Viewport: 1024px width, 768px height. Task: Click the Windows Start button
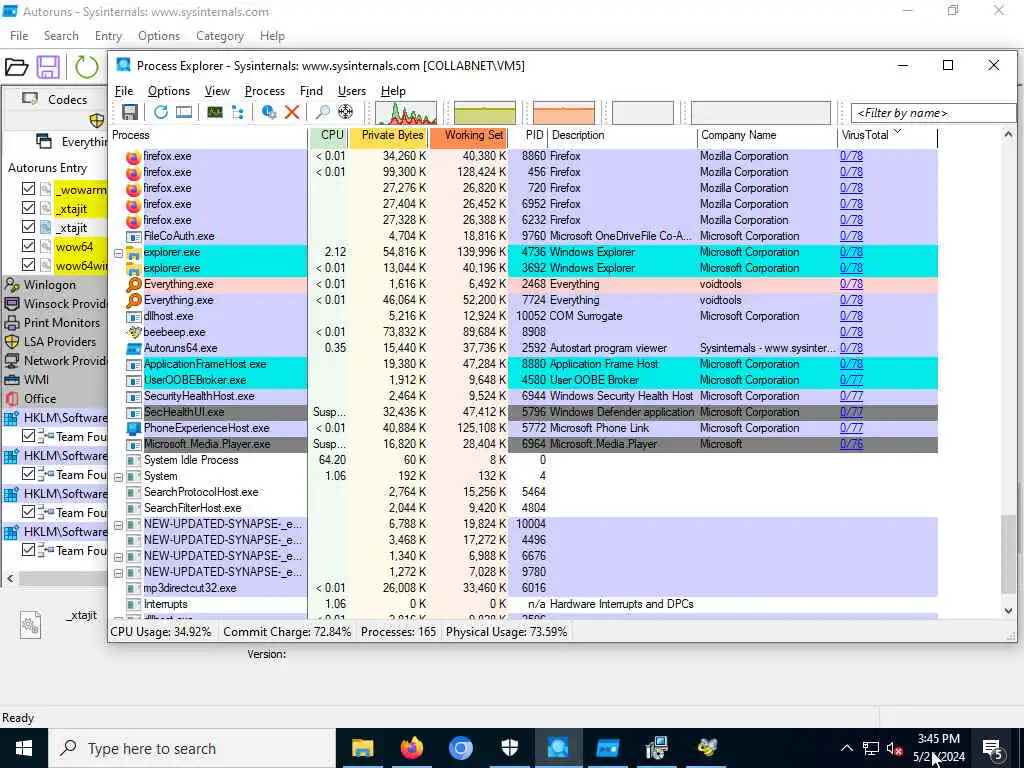[24, 748]
